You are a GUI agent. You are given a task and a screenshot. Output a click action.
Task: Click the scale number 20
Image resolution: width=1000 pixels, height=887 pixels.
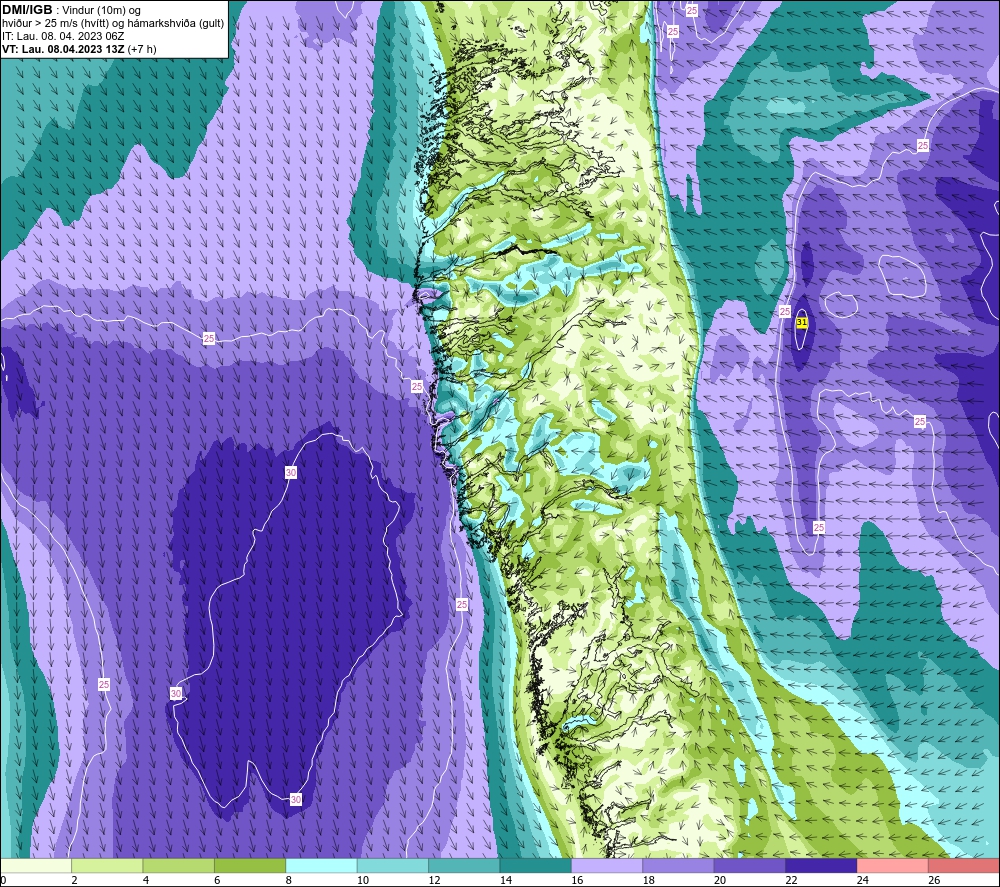pyautogui.click(x=720, y=880)
